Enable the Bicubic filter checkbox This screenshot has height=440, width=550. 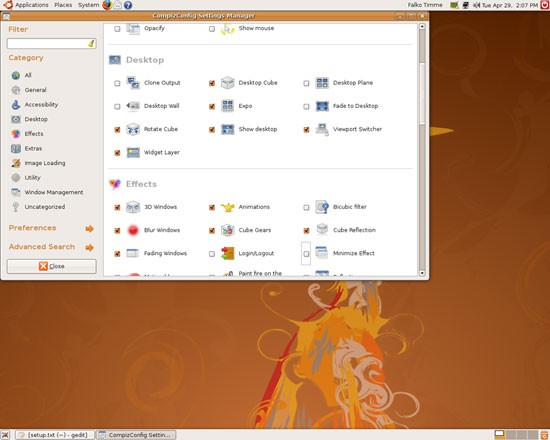coord(306,207)
